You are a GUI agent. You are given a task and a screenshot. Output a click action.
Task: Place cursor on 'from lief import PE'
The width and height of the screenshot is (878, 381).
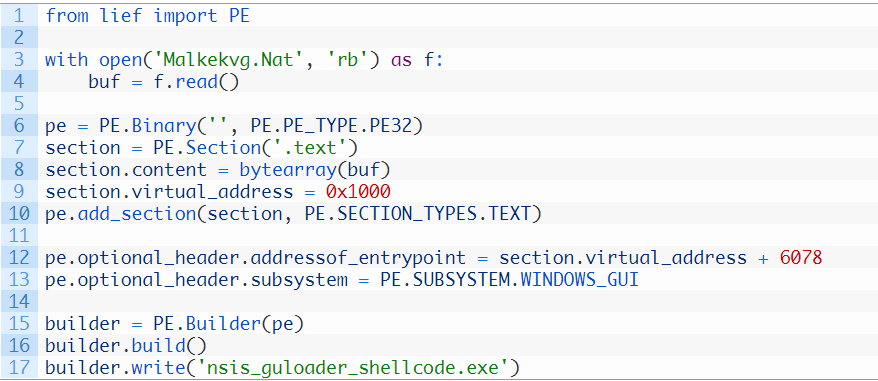(x=147, y=16)
